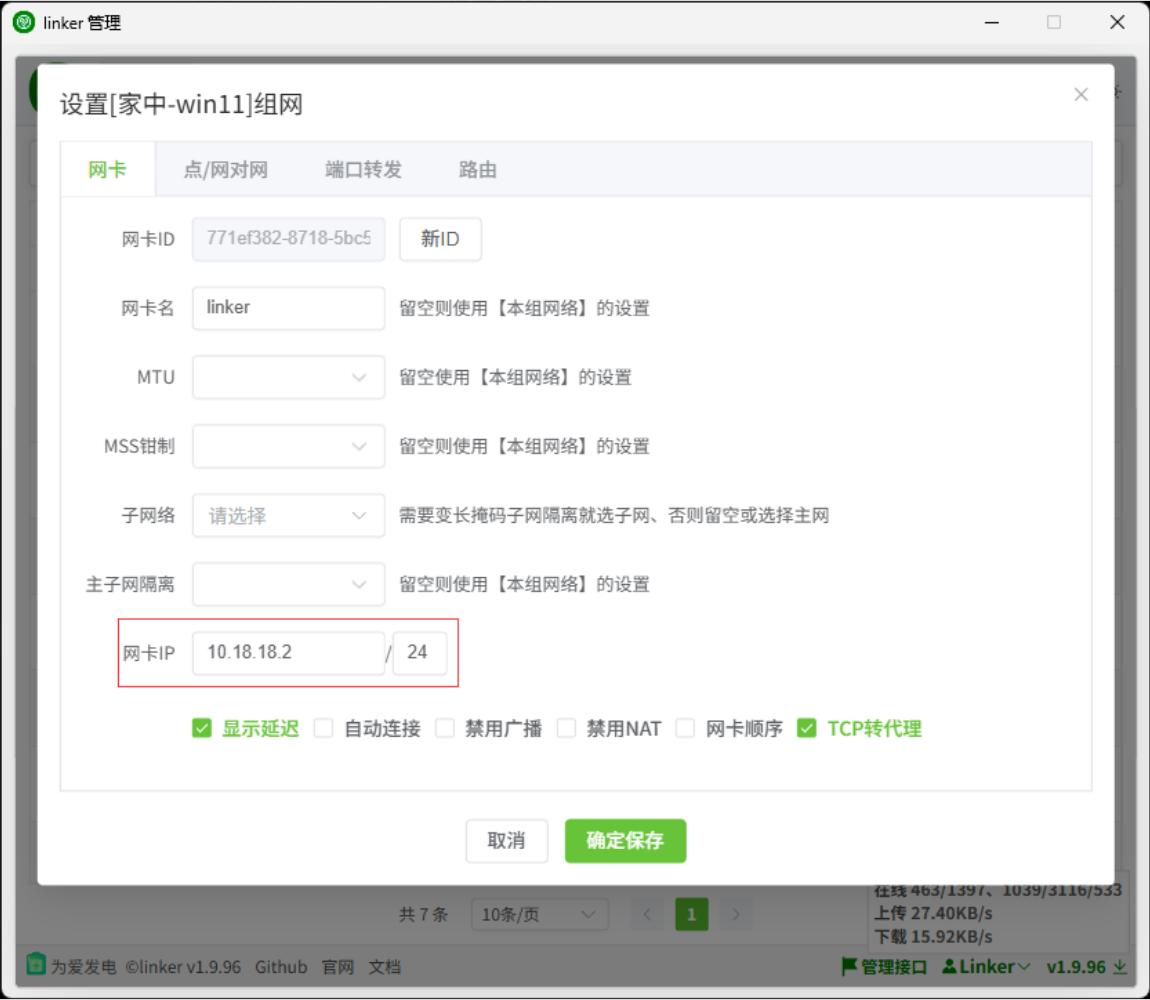Enable the 网卡顺序 checkbox
Image resolution: width=1150 pixels, height=1000 pixels.
click(x=685, y=729)
